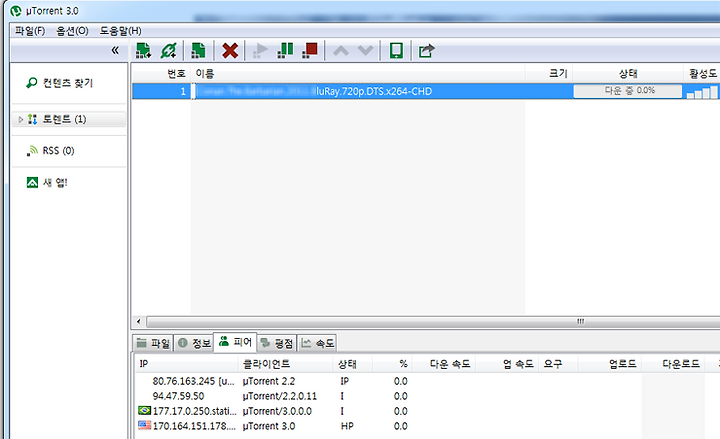Open the 옵션(O) menu
Viewport: 720px width, 439px height.
(72, 31)
